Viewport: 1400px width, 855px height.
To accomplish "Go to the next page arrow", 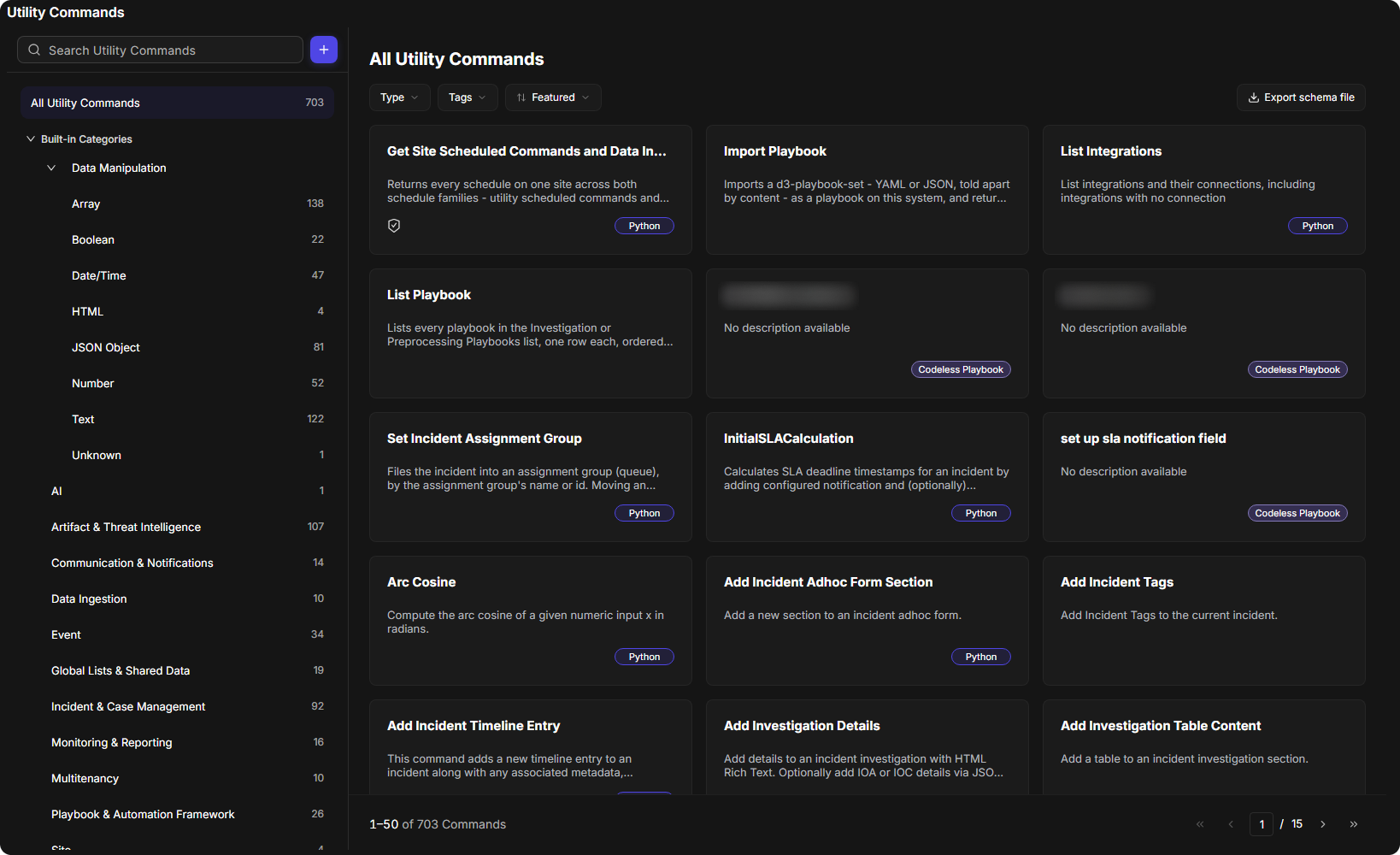I will click(1322, 824).
